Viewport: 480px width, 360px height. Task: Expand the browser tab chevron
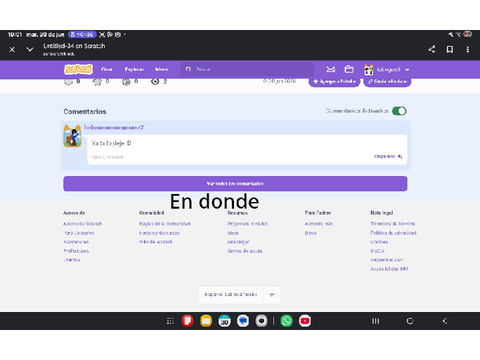point(30,49)
